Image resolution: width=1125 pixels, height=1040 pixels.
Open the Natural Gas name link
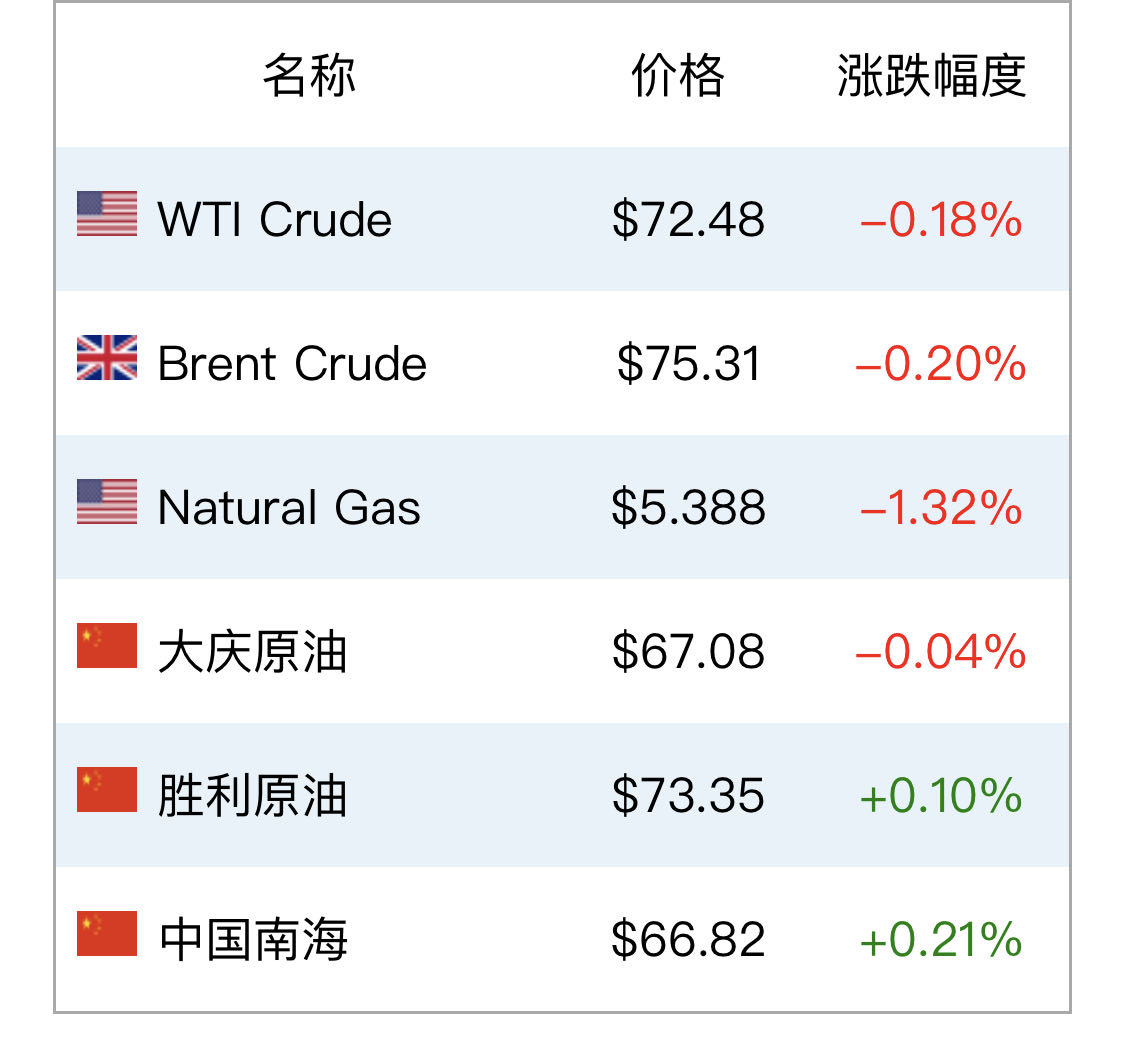(x=289, y=508)
